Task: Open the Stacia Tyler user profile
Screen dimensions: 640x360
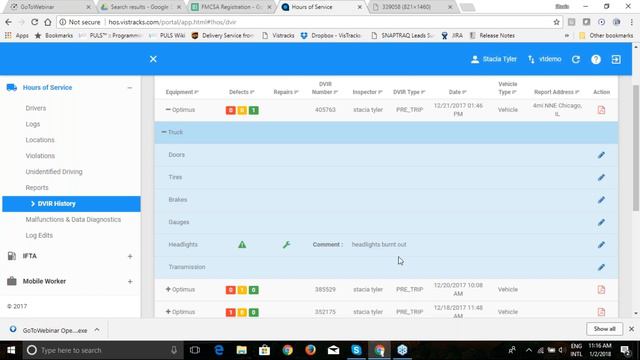Action: tap(494, 59)
